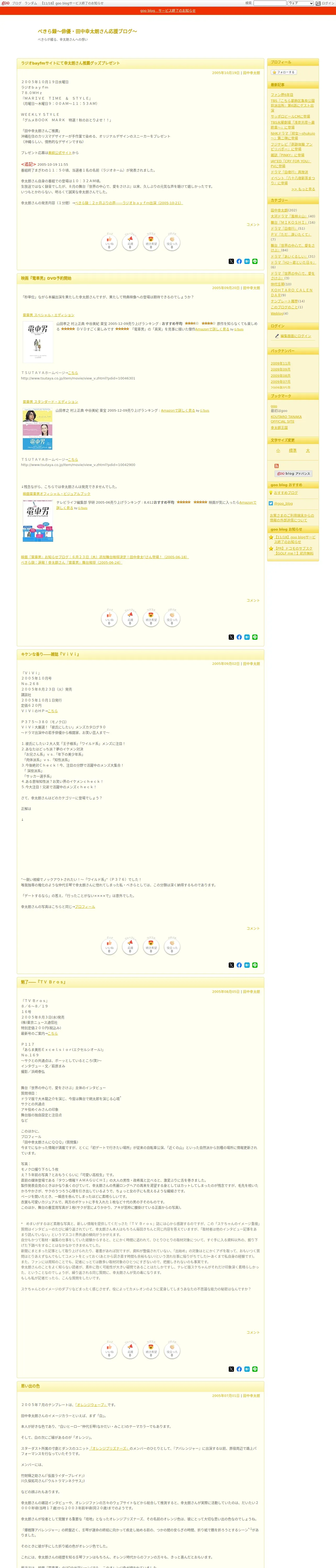
Task: Set text size to 小
Action: [278, 451]
